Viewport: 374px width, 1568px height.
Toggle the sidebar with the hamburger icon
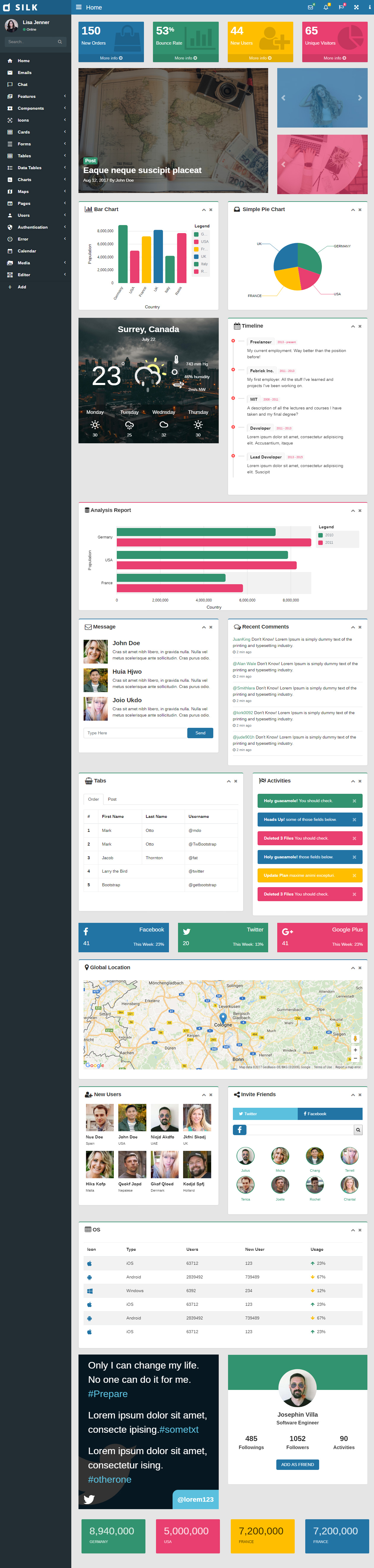coord(78,7)
